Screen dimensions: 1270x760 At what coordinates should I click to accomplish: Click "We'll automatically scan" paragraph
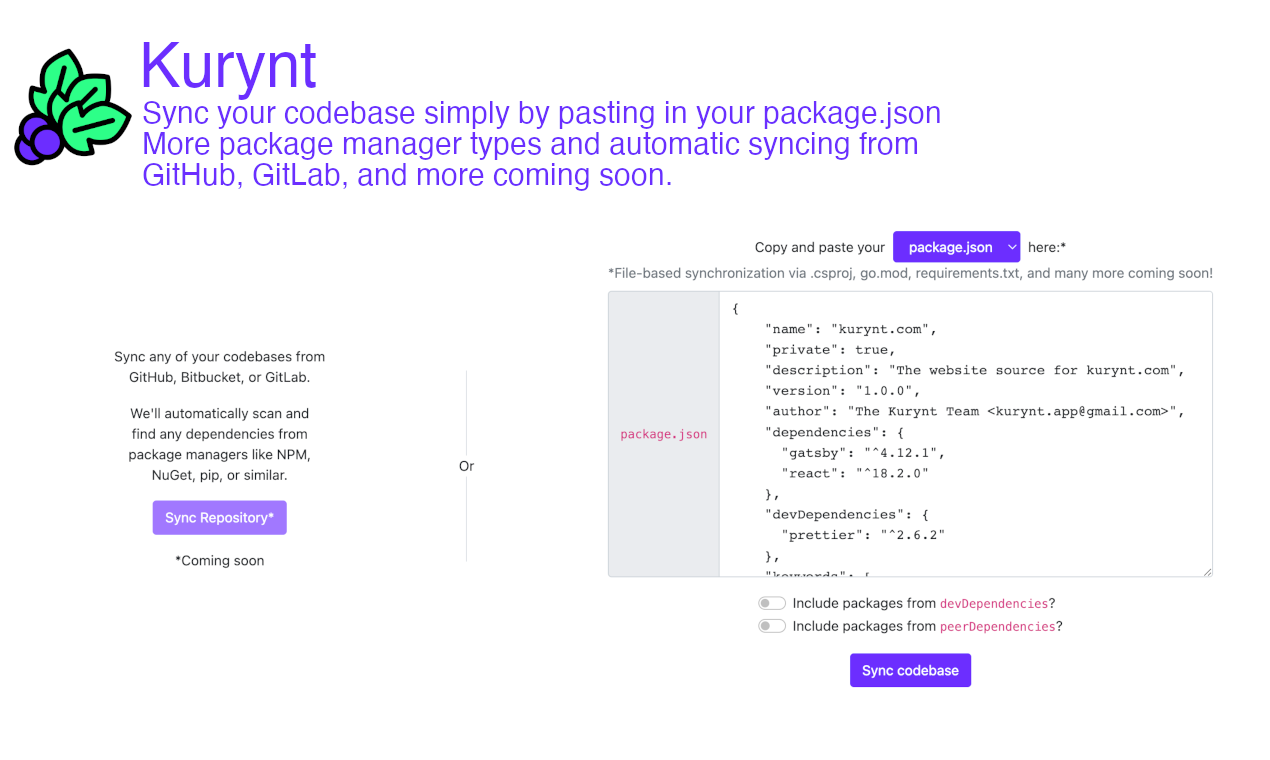coord(220,444)
